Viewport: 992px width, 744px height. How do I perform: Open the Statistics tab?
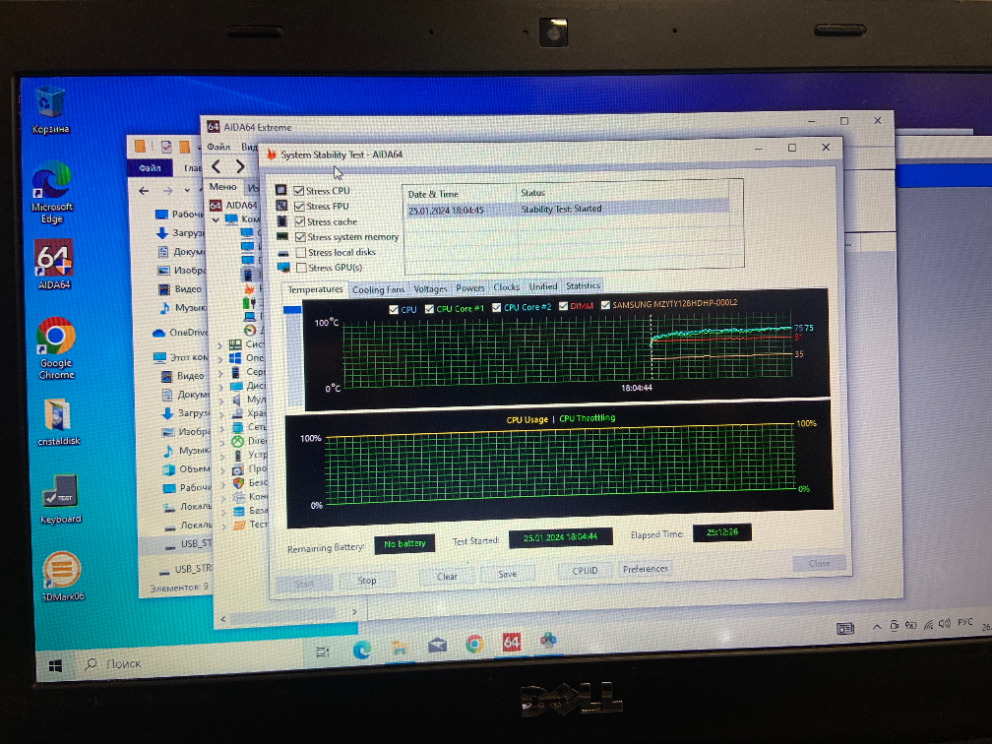tap(583, 286)
